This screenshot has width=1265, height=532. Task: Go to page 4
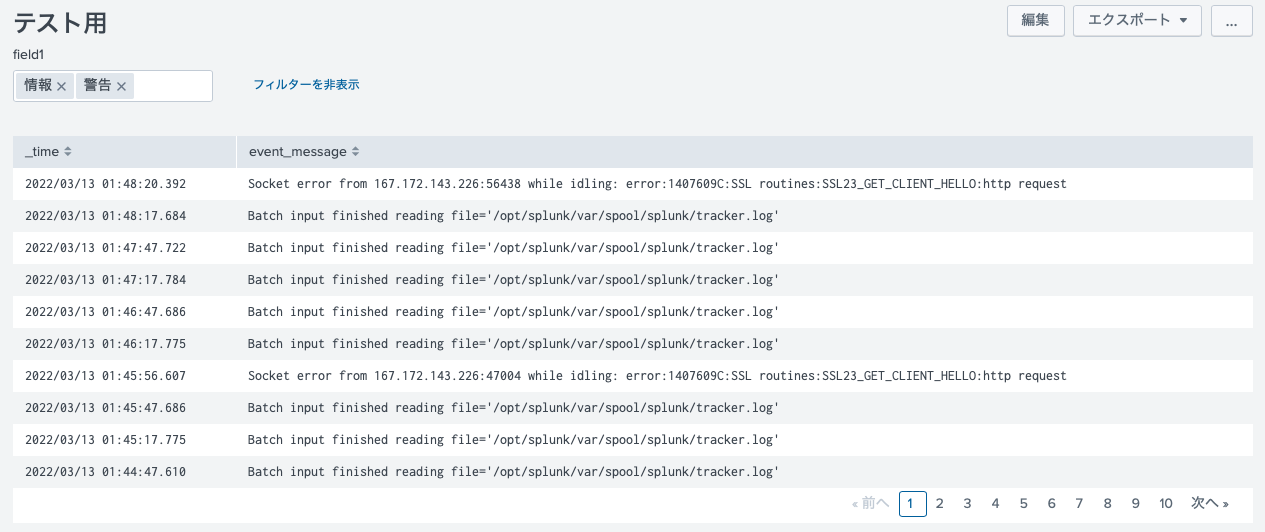[x=995, y=504]
